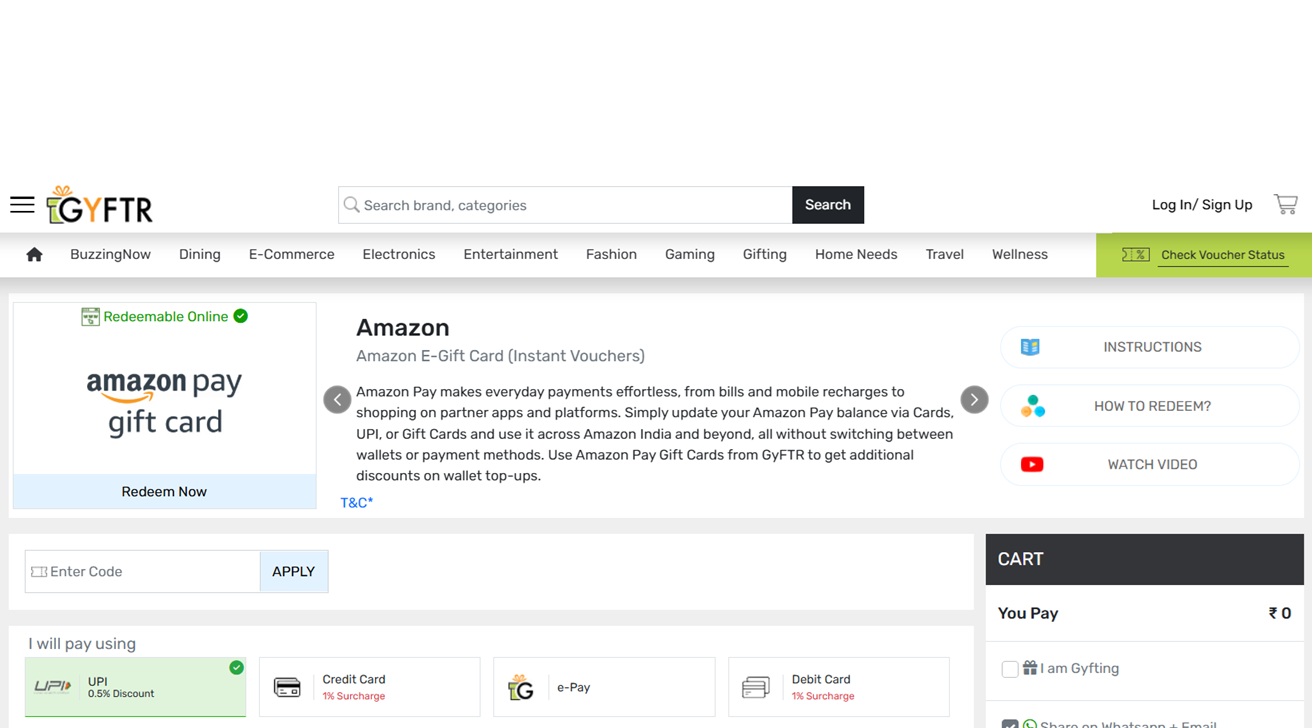Open the Instructions book icon
Screen dimensions: 1316x728
[1030, 347]
